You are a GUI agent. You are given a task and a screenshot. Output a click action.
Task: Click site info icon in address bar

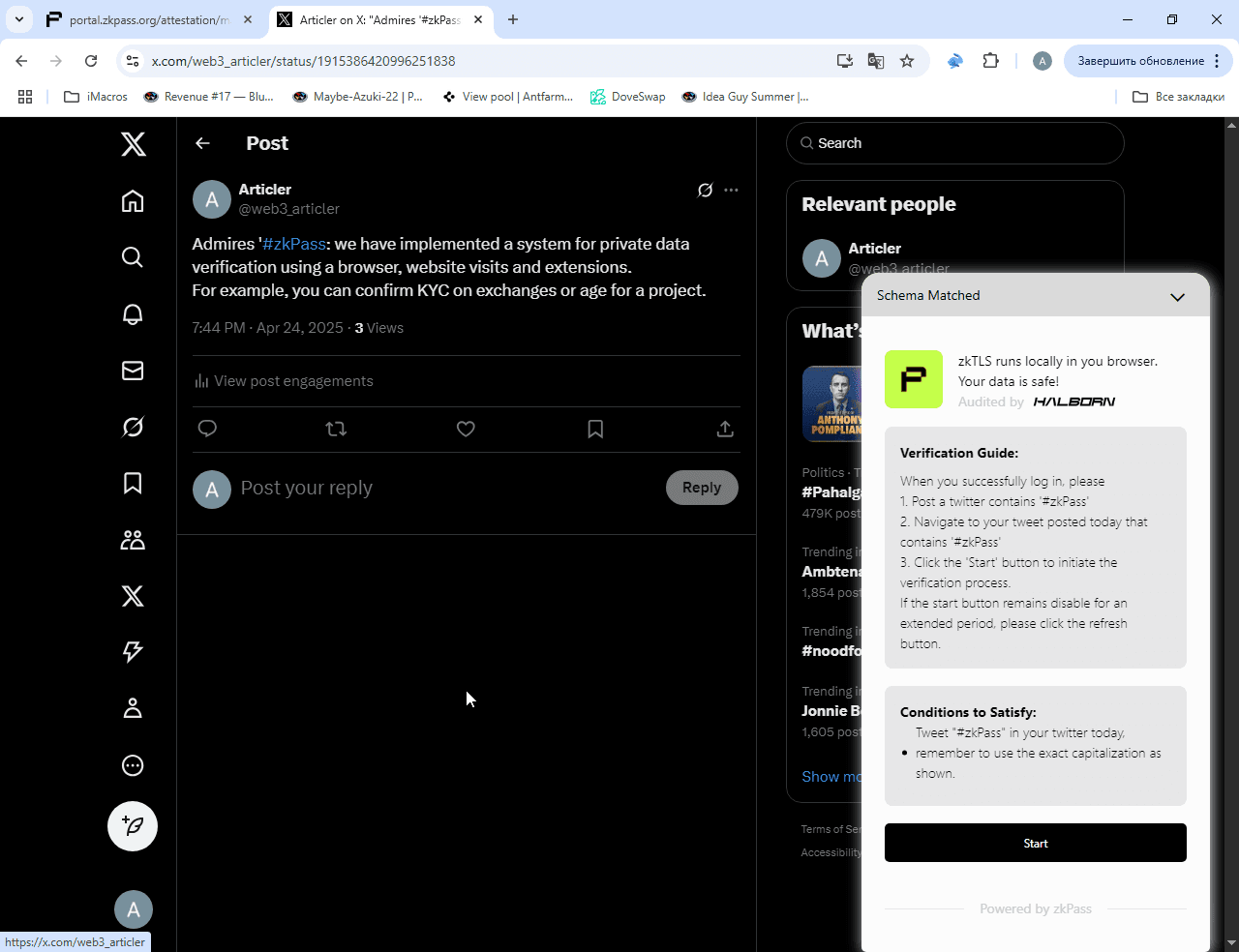pyautogui.click(x=134, y=61)
